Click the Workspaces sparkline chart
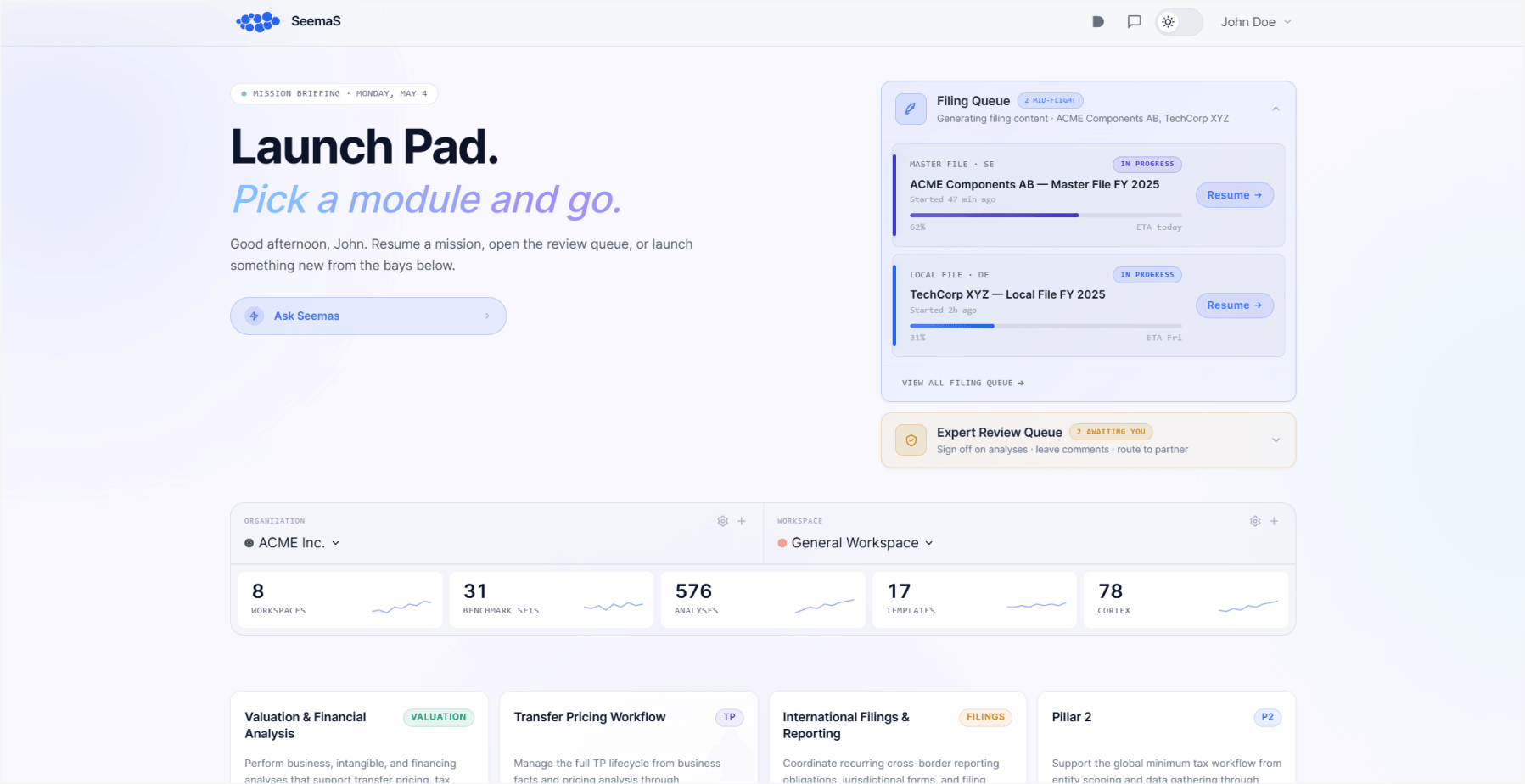 [401, 606]
